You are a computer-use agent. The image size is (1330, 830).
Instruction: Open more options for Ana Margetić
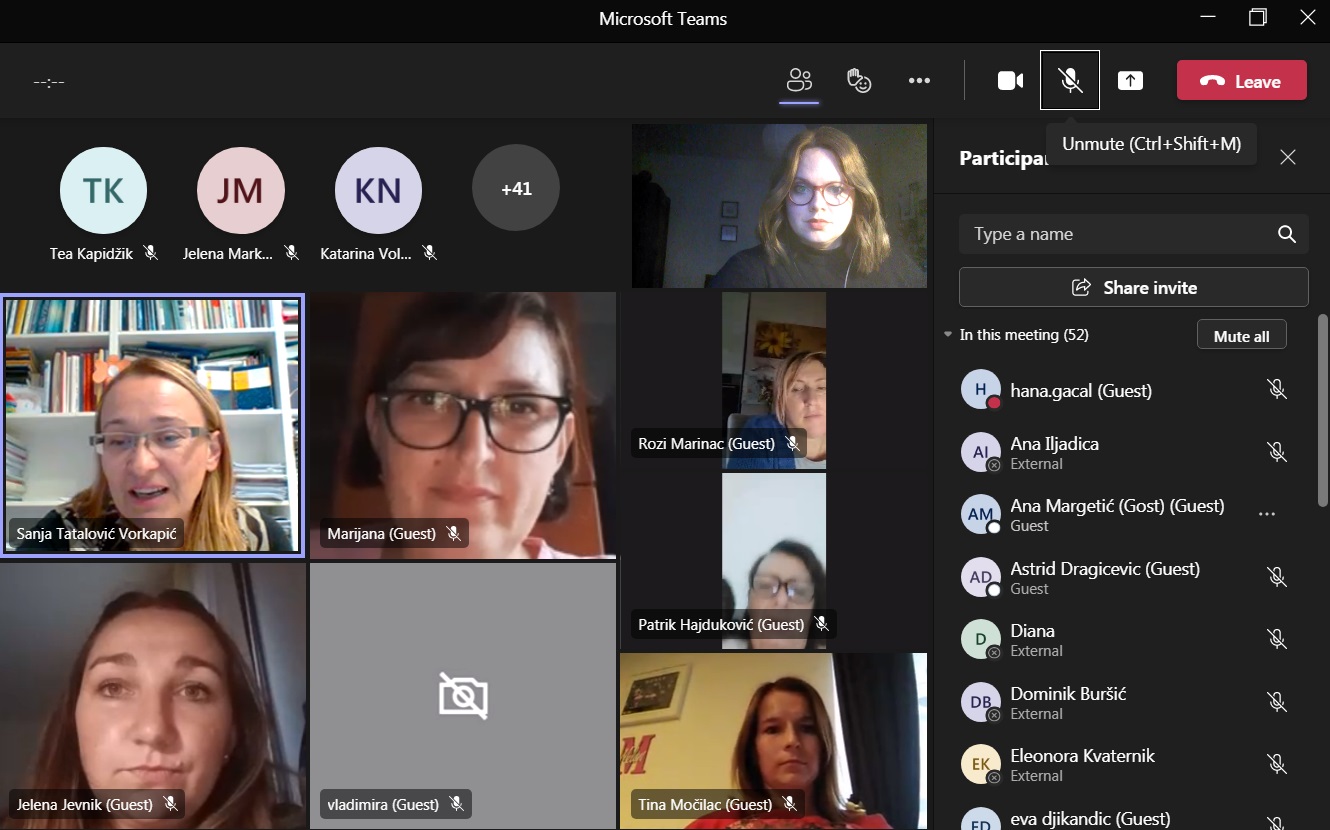coord(1267,514)
